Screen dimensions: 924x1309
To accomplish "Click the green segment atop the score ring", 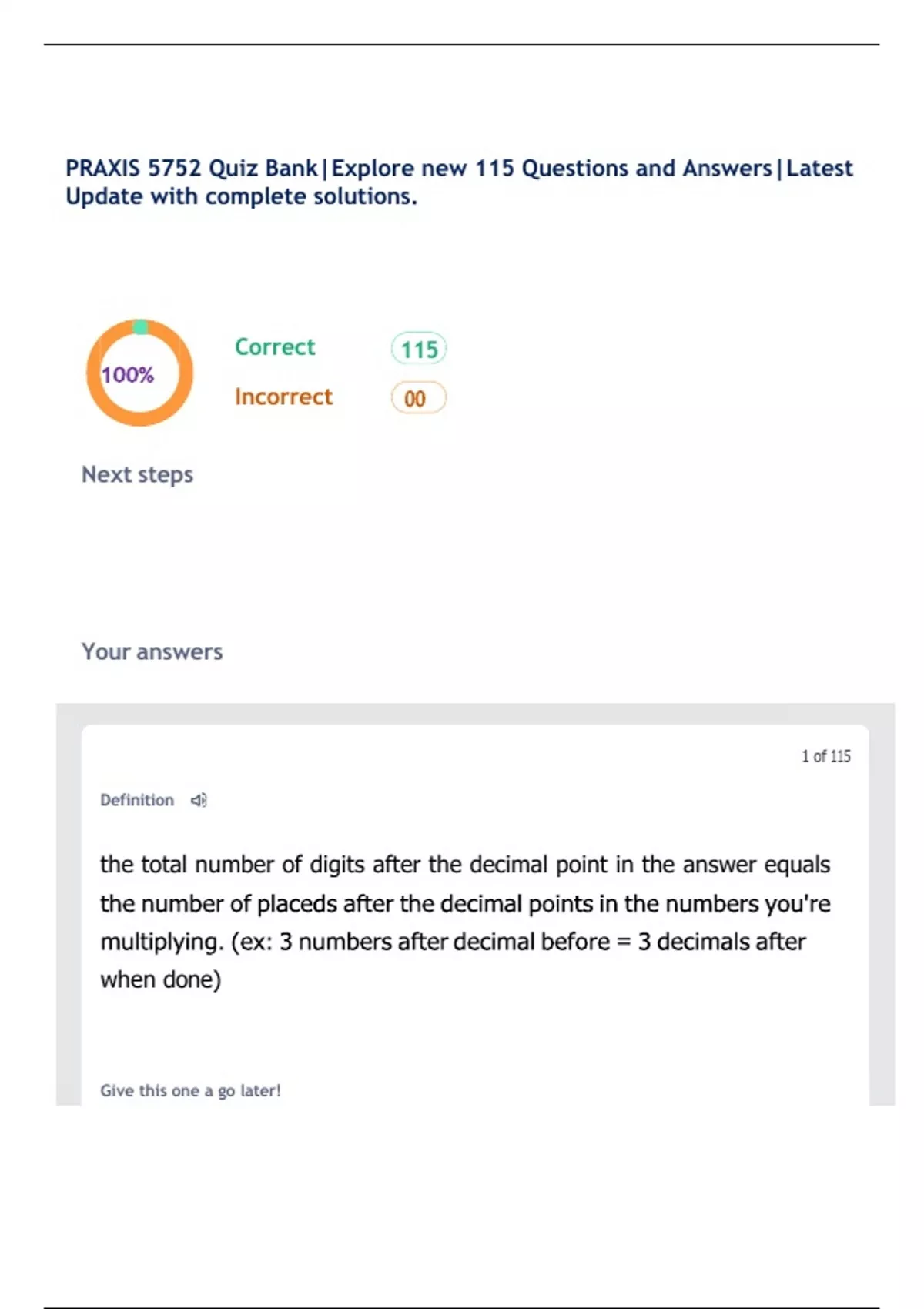I will [x=140, y=326].
